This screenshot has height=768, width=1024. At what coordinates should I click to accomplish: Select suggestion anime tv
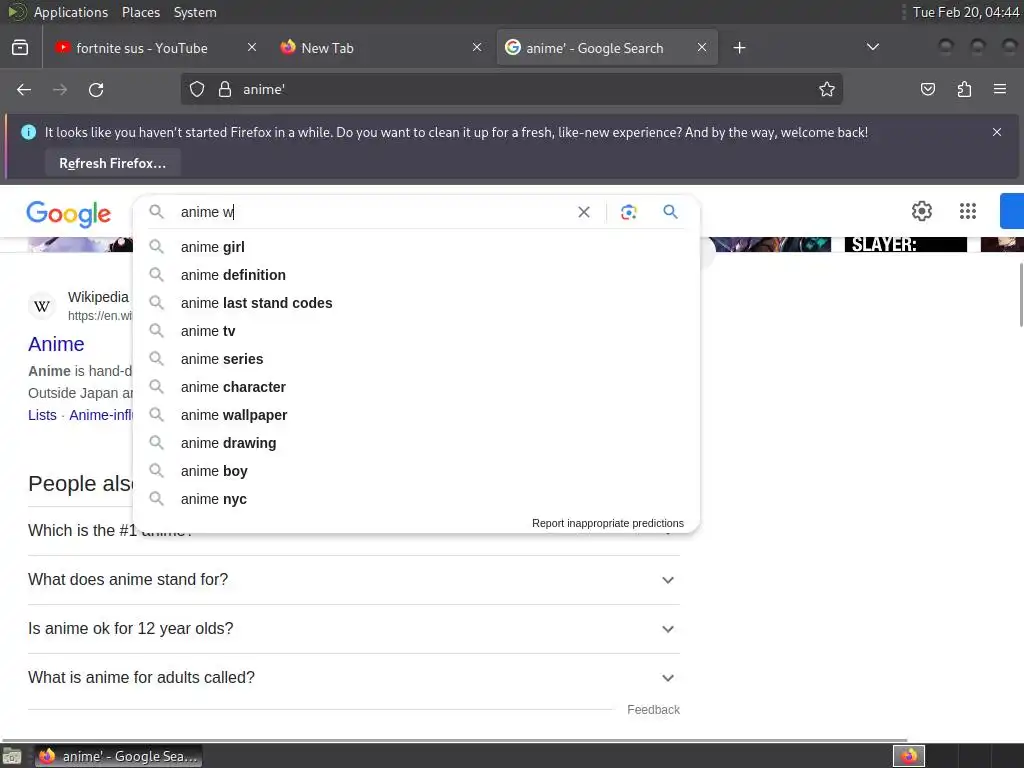(x=416, y=331)
